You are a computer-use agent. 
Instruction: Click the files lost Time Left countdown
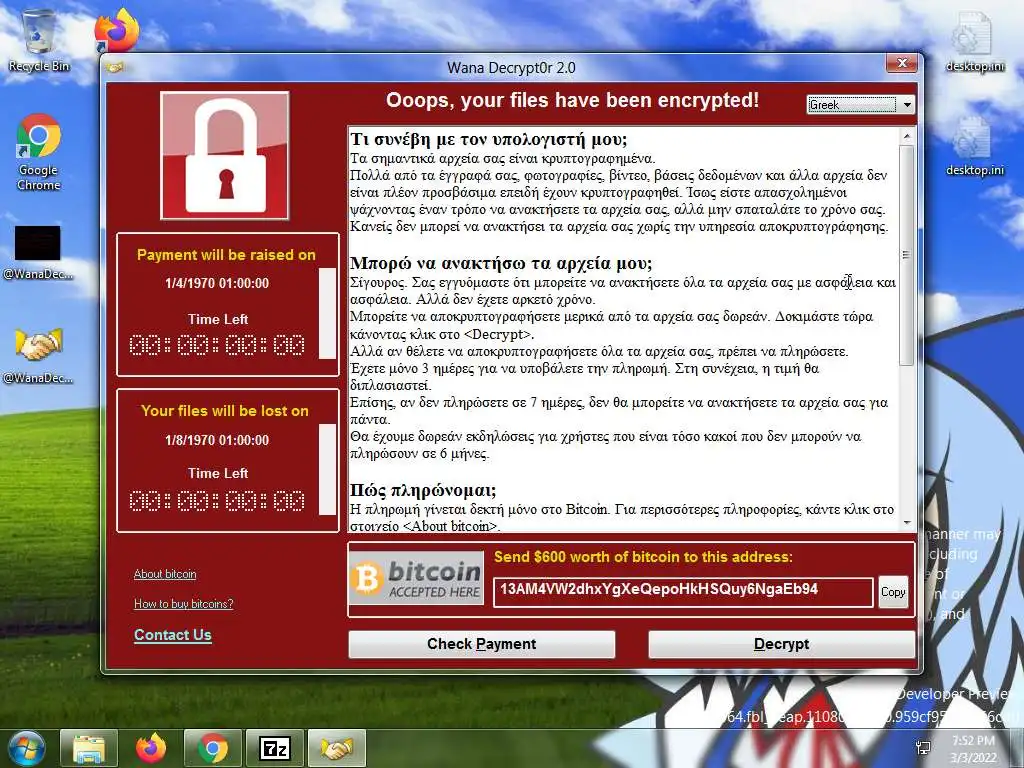click(x=217, y=501)
